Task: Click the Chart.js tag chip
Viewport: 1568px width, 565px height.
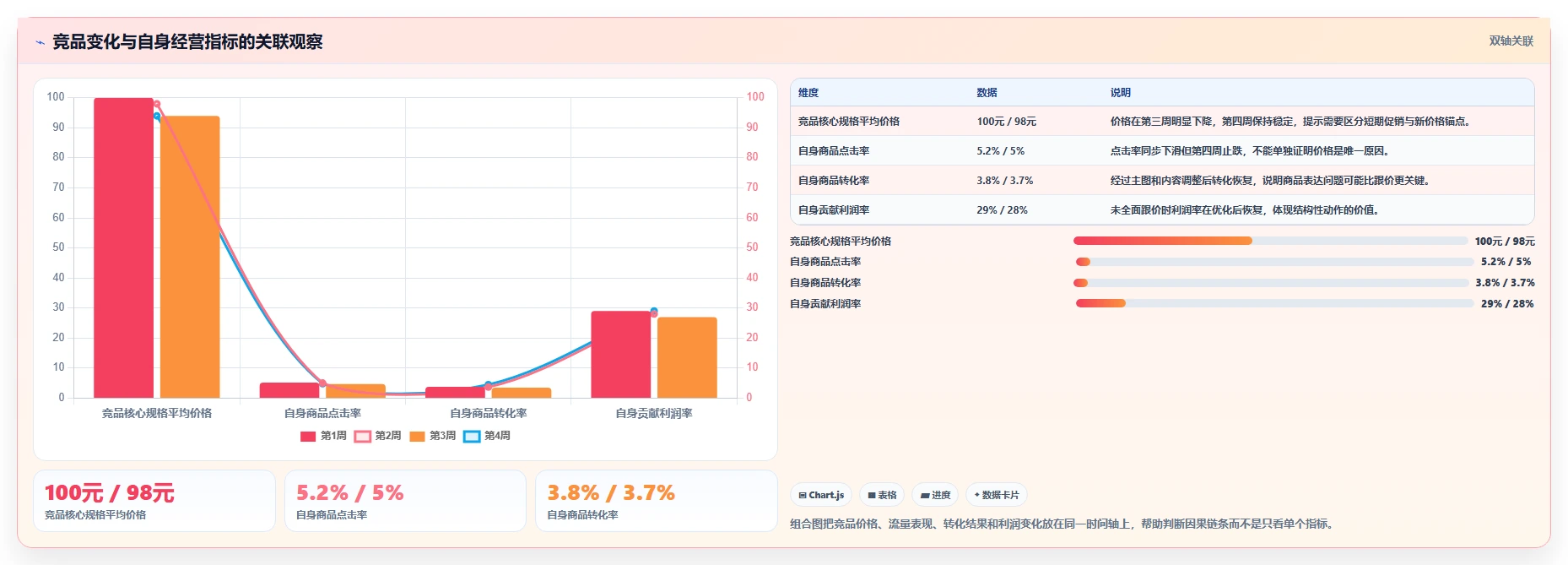Action: [820, 495]
